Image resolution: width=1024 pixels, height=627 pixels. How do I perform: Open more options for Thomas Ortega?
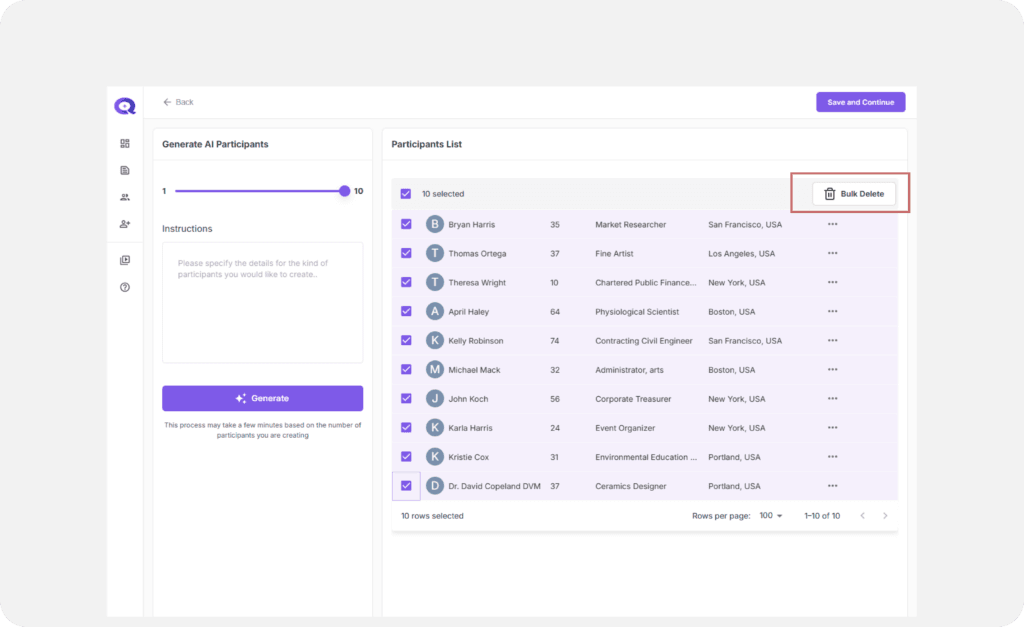tap(832, 253)
